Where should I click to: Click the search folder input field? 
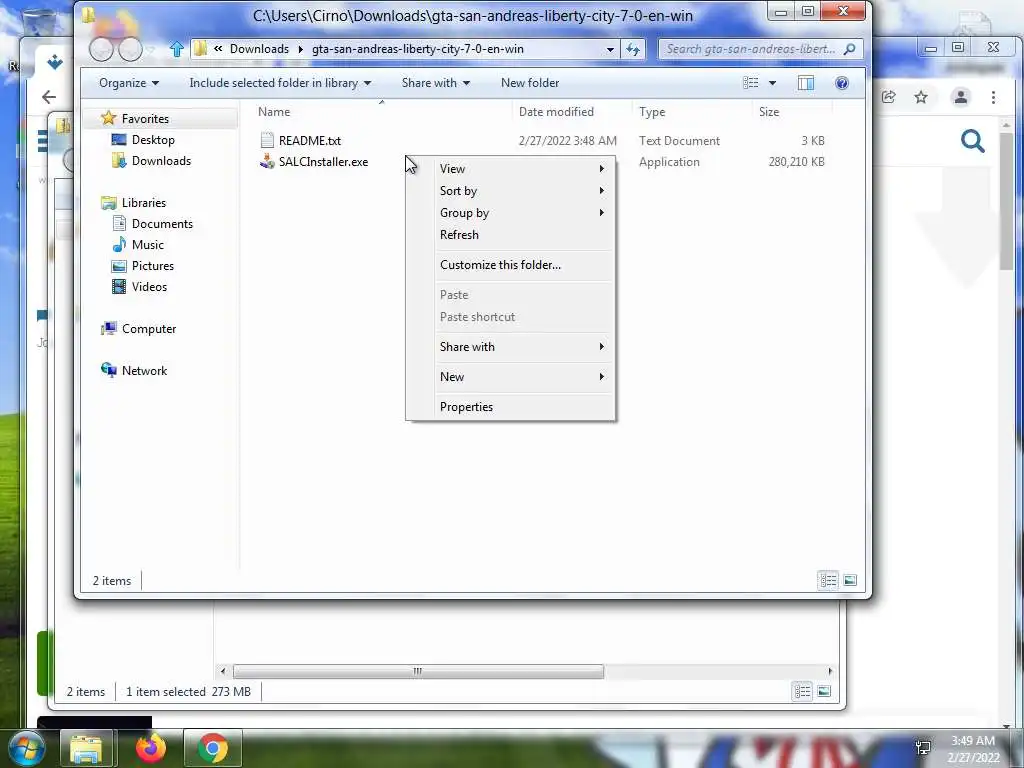tap(750, 49)
